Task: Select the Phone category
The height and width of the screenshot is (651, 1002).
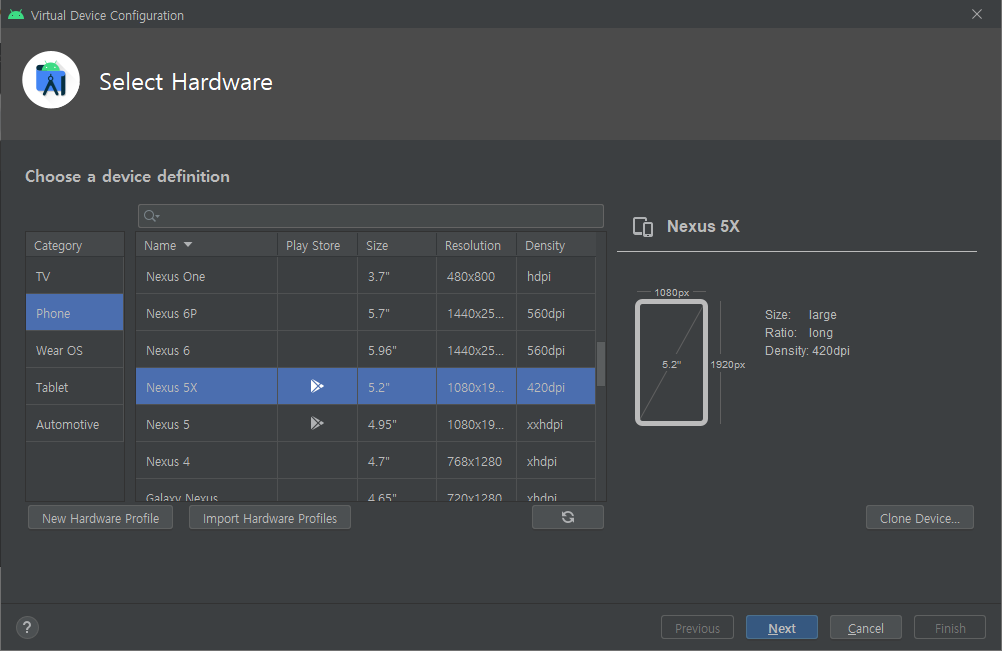Action: (x=75, y=313)
